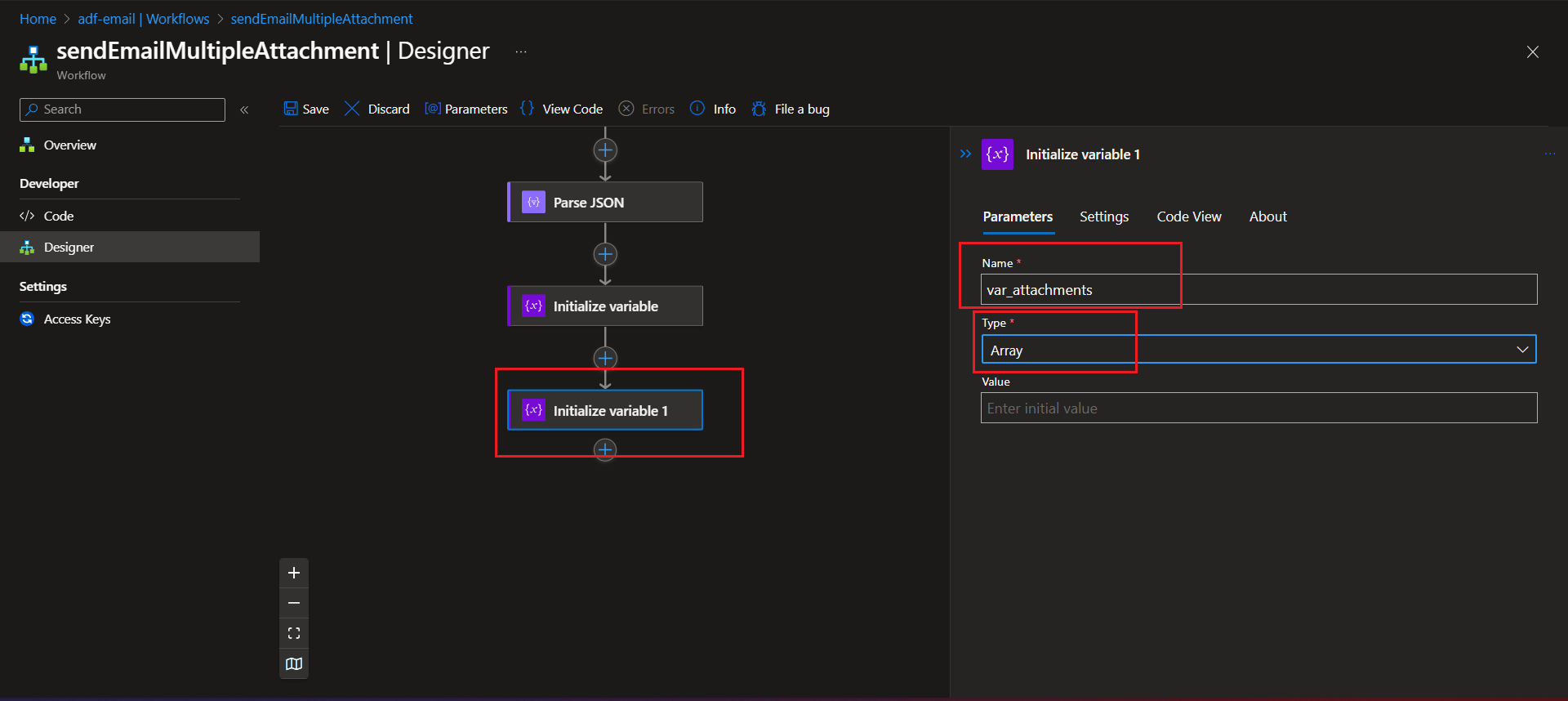Open workflow Parameters from toolbar

tap(433, 109)
